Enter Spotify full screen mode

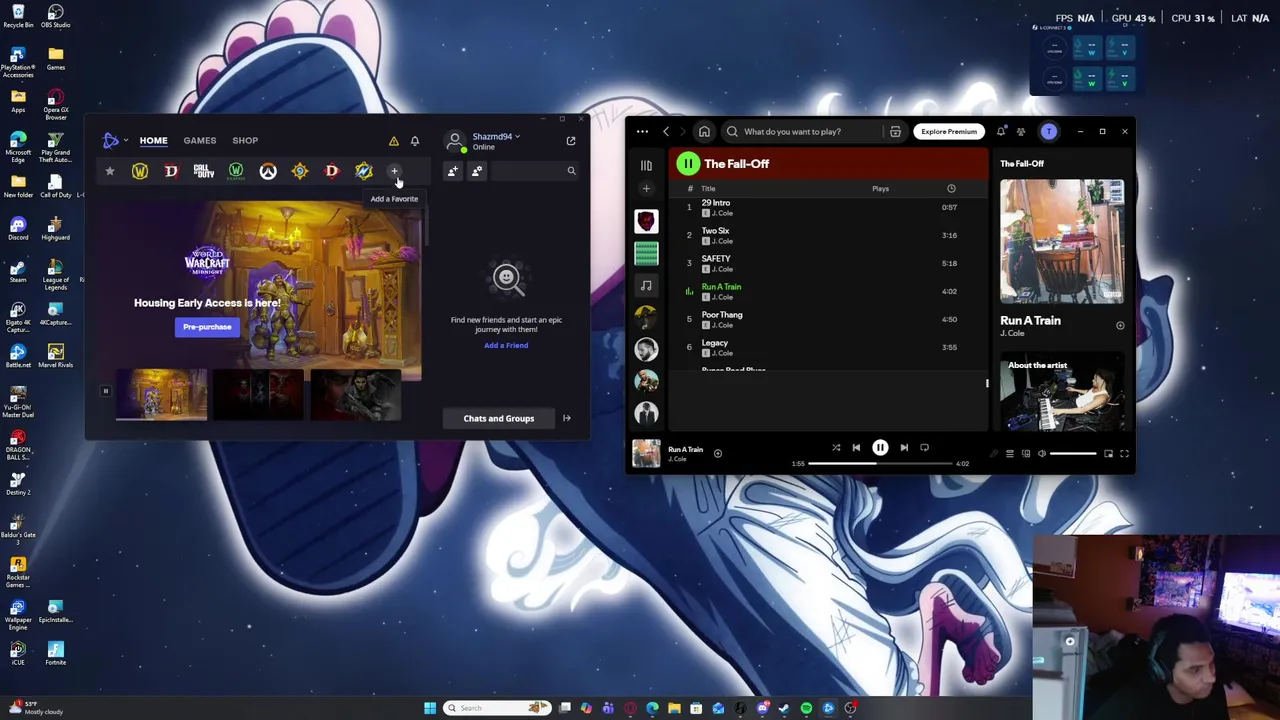(x=1124, y=454)
